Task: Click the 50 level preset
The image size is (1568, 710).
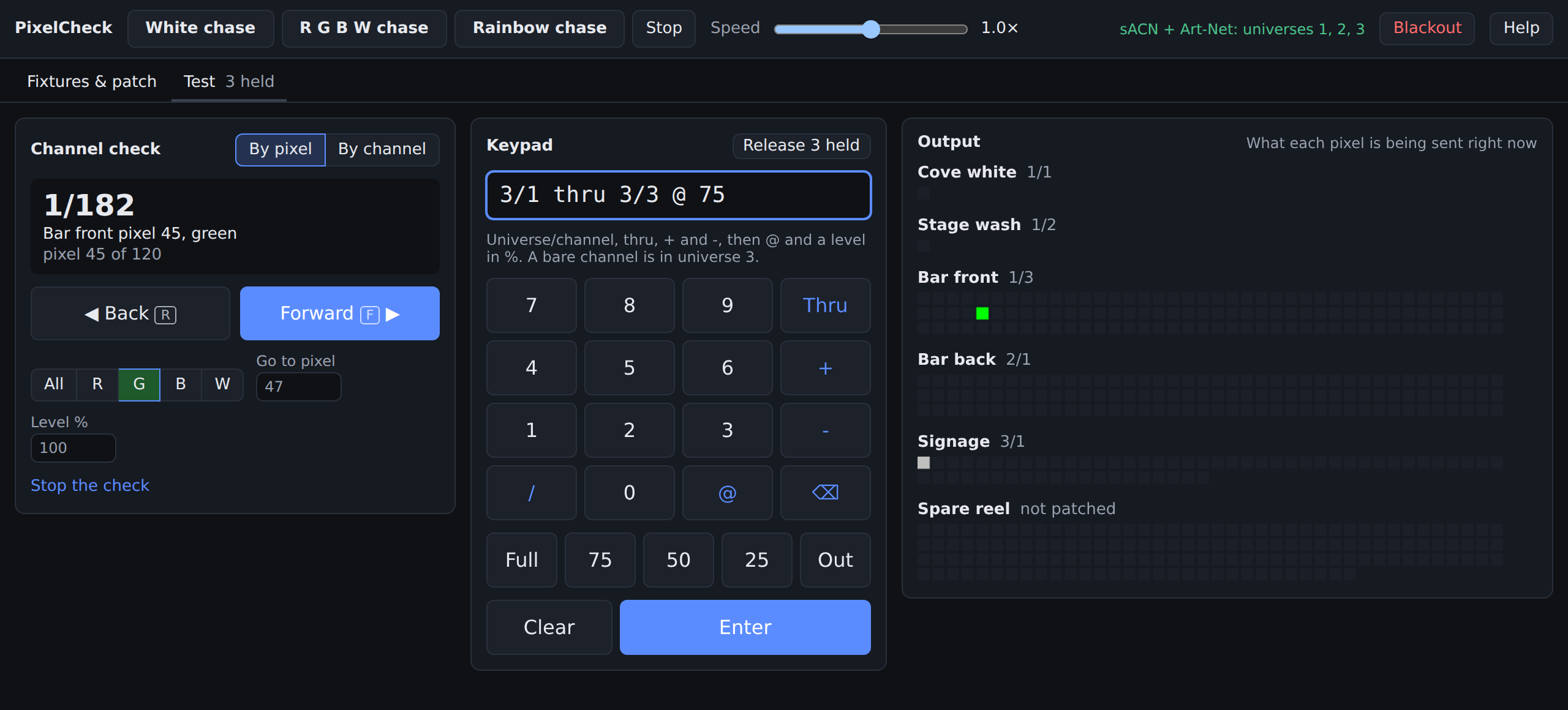Action: tap(679, 560)
